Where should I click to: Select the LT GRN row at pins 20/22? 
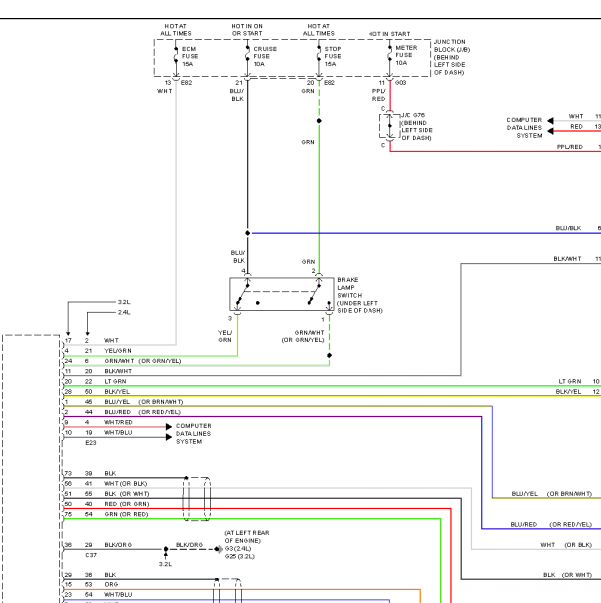[95, 381]
